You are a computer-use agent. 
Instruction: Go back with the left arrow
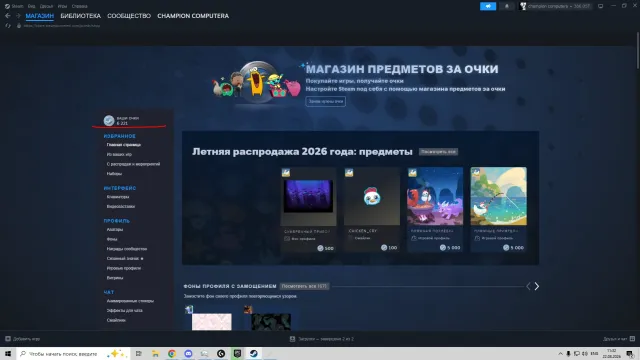coord(8,16)
